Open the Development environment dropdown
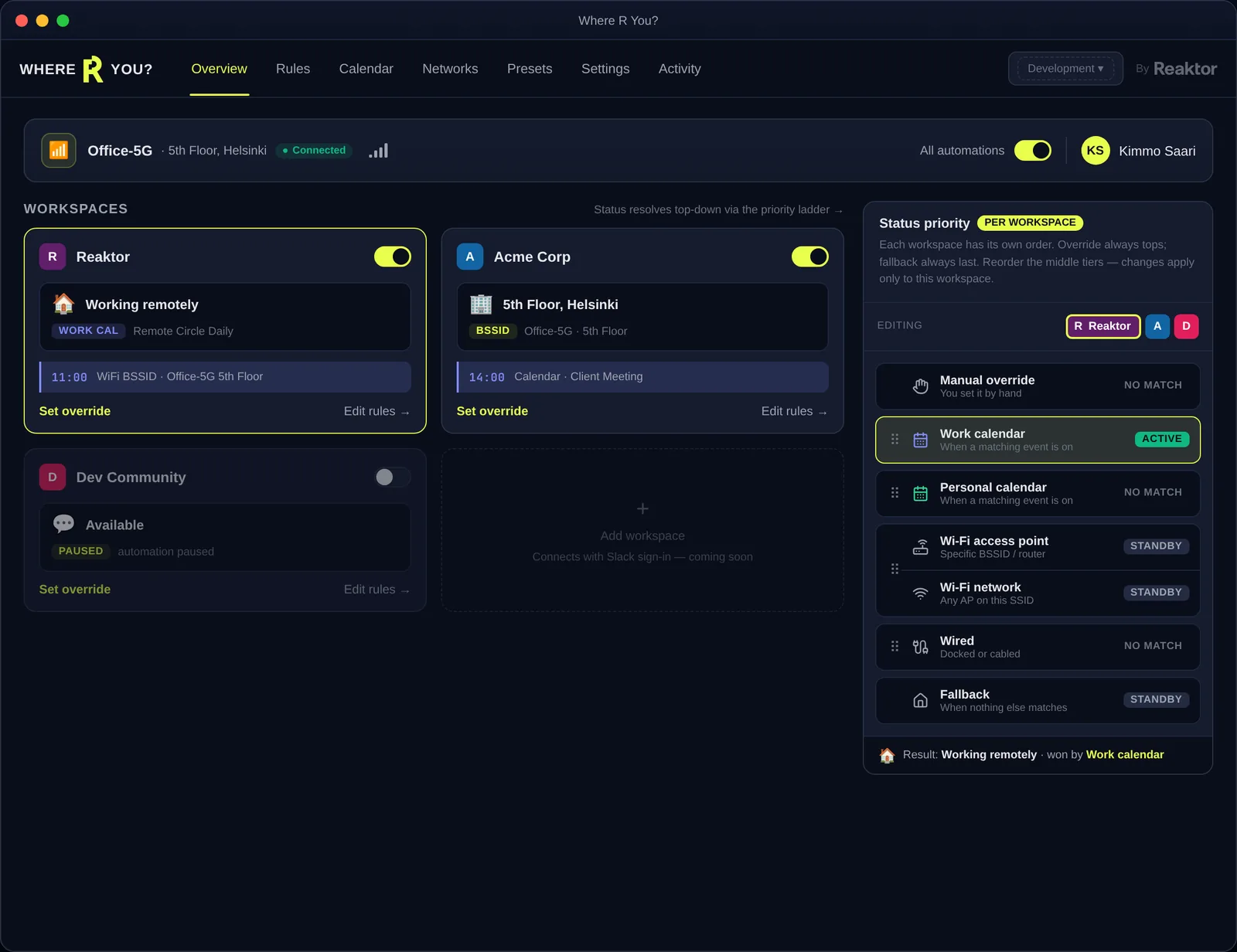This screenshot has height=952, width=1237. click(1065, 69)
